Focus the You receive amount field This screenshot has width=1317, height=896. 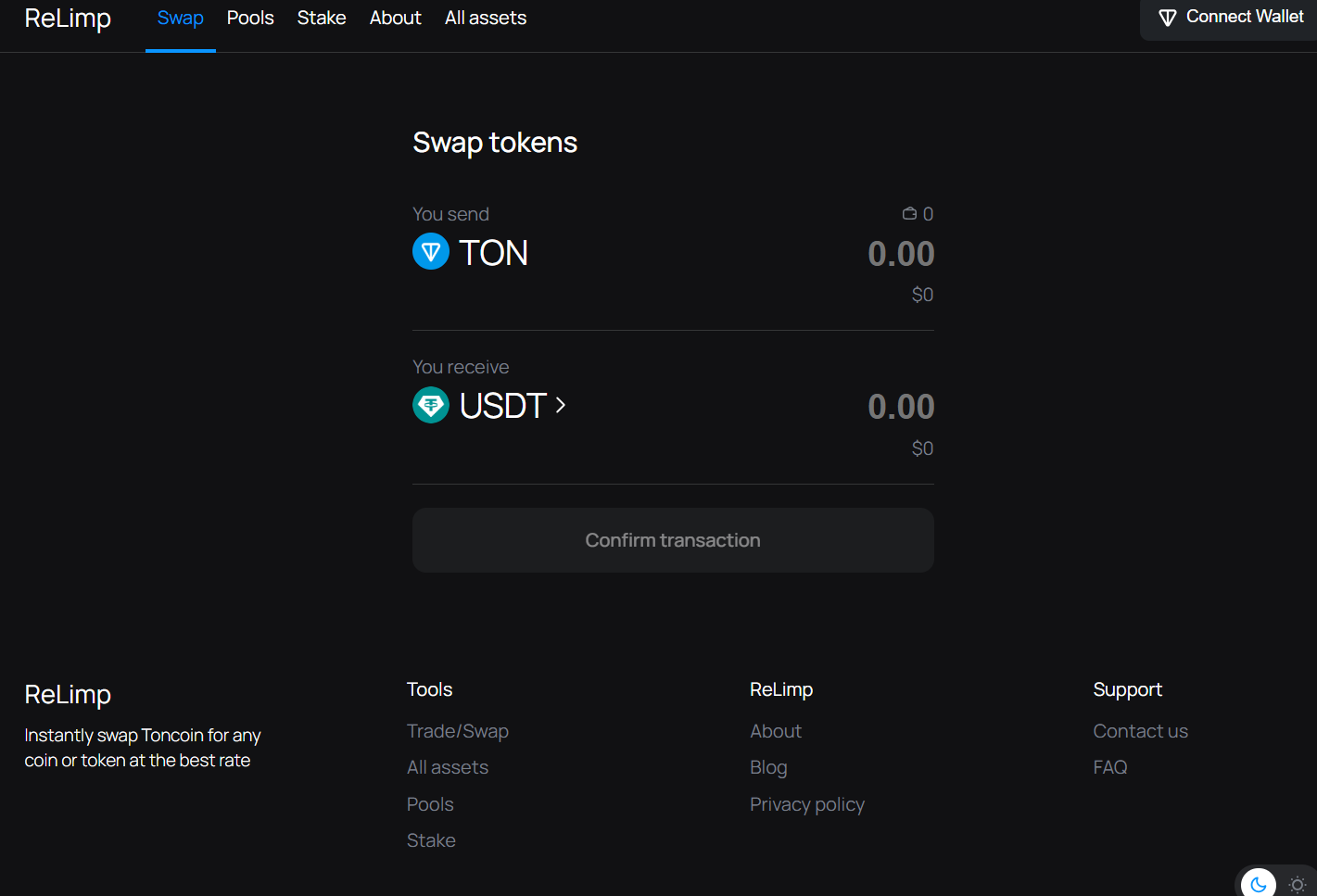coord(901,407)
